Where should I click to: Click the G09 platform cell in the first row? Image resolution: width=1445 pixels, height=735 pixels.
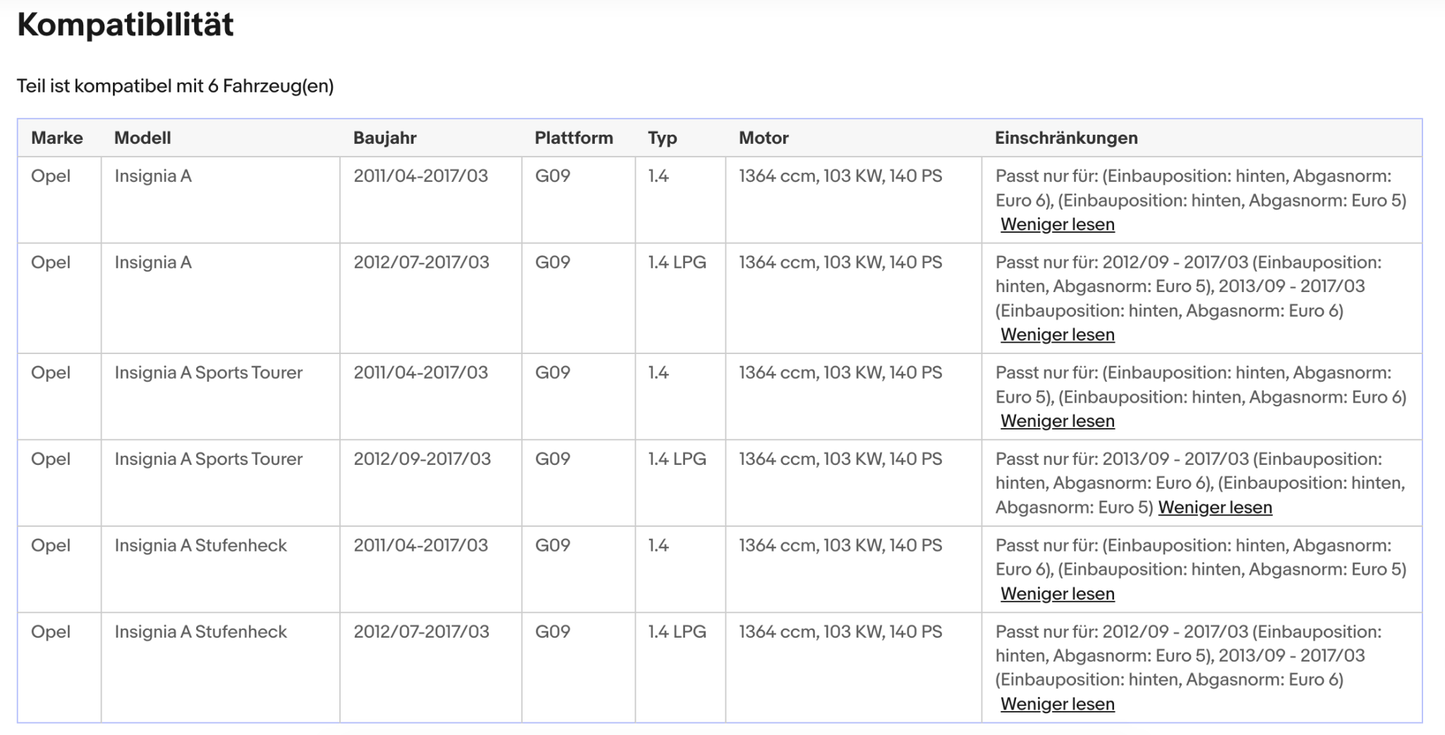click(x=553, y=176)
